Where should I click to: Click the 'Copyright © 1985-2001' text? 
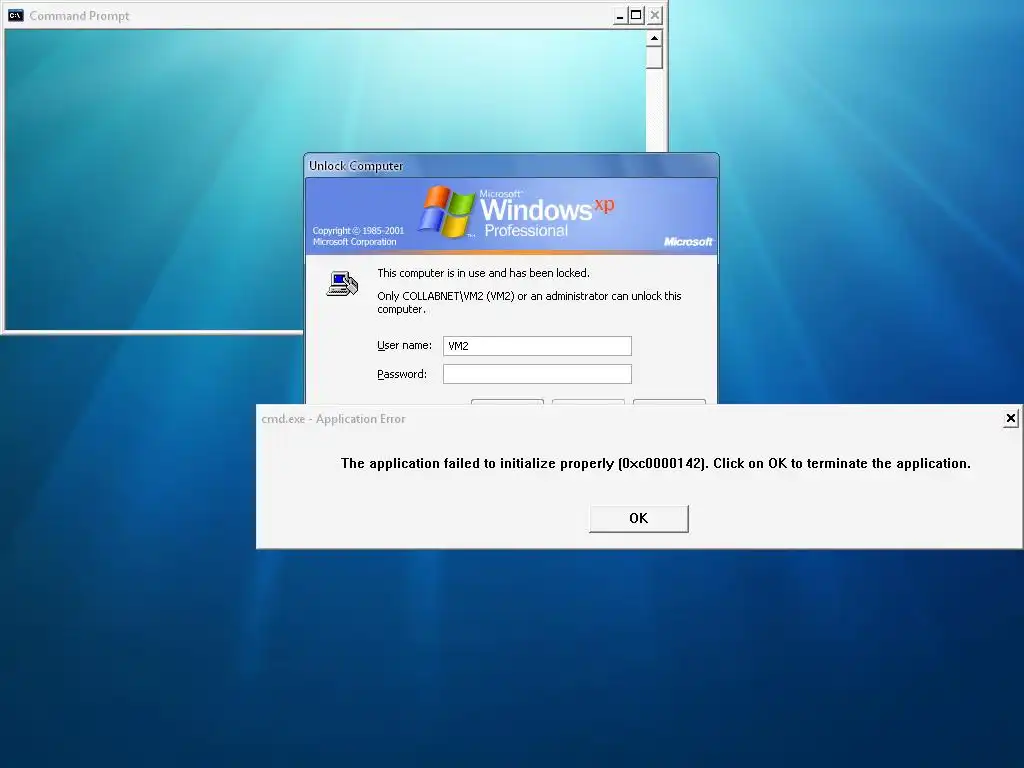tap(358, 231)
